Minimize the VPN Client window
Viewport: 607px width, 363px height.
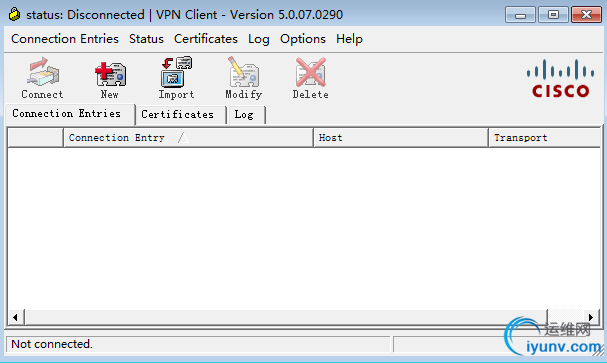[520, 15]
